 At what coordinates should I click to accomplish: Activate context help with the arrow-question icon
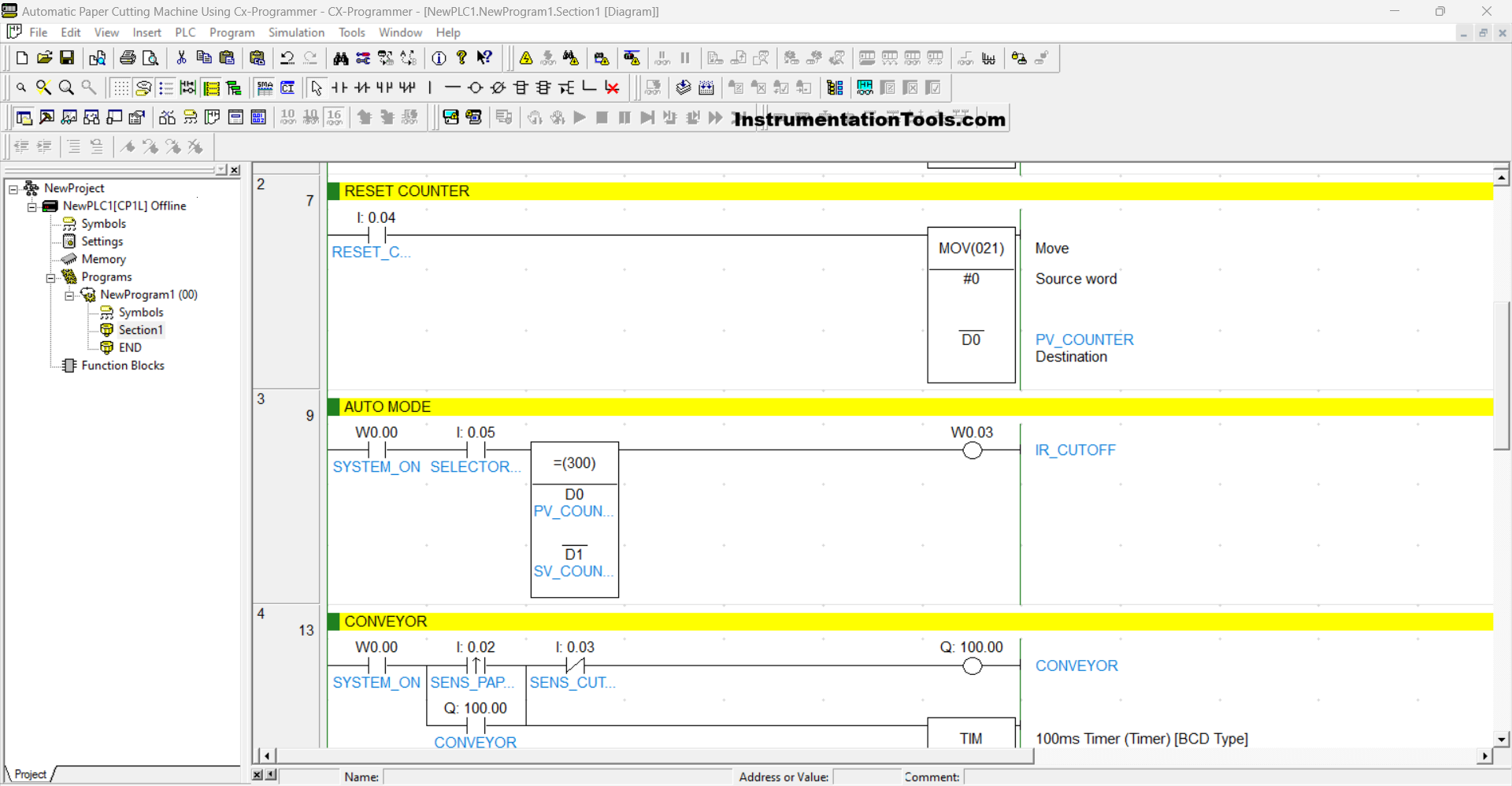click(485, 57)
